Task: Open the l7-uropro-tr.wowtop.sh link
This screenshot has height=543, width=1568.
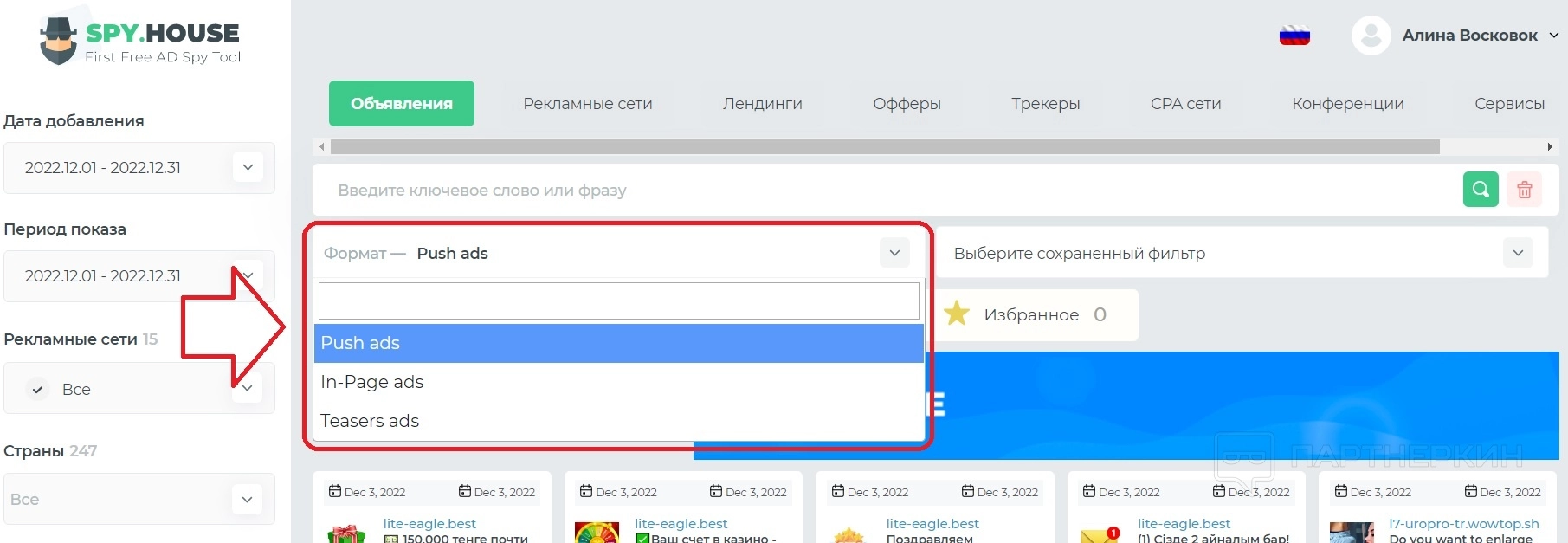Action: (x=1464, y=523)
